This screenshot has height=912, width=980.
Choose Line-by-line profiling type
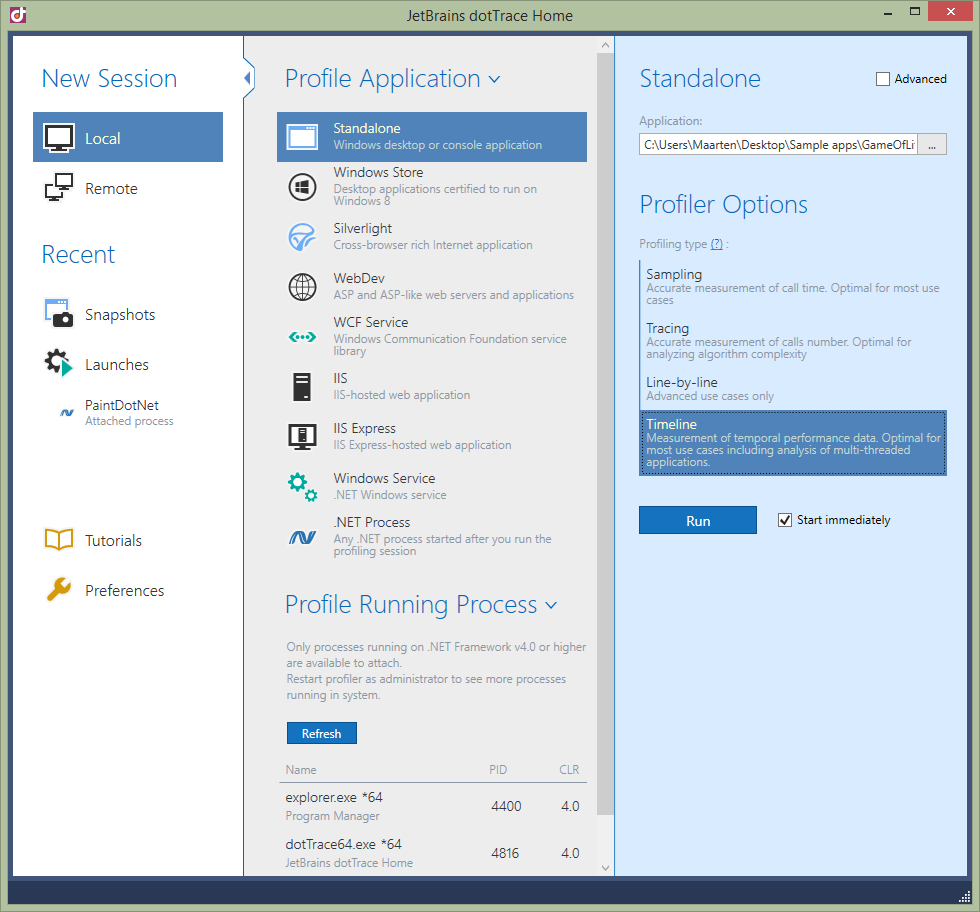tap(792, 389)
